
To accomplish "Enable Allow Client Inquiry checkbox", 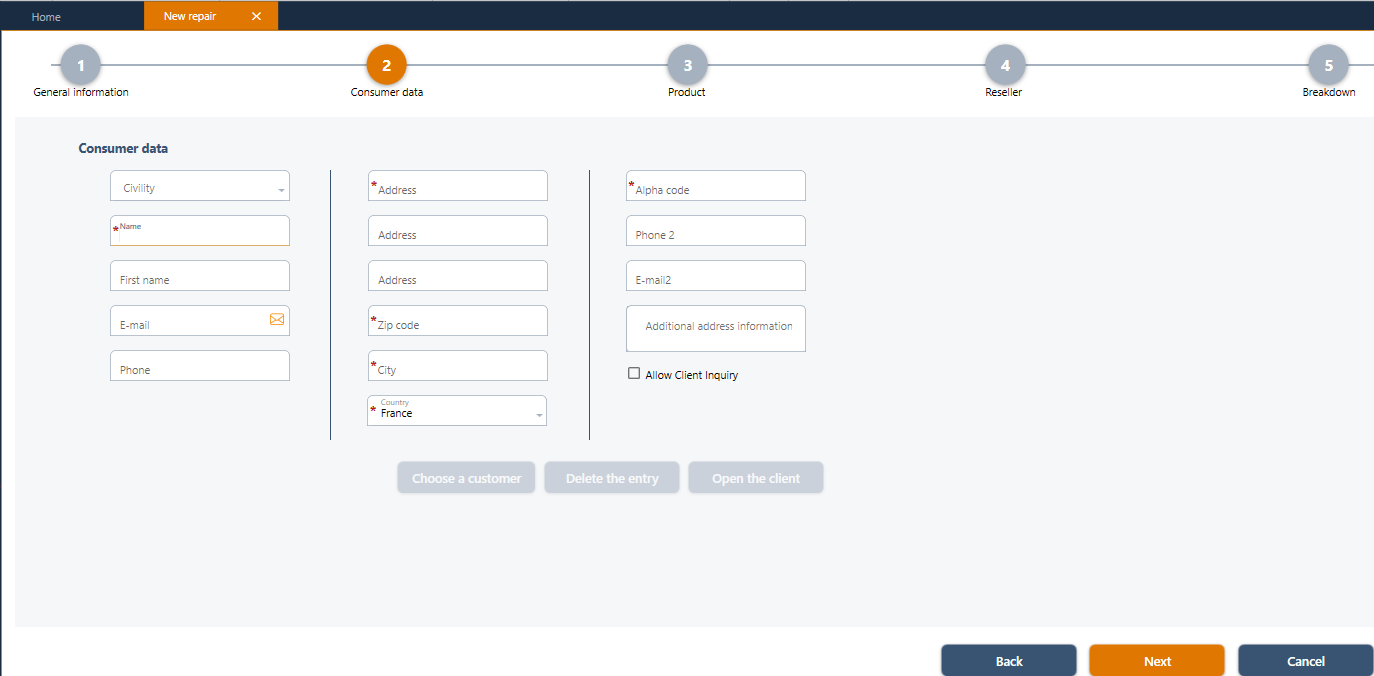I will [633, 374].
